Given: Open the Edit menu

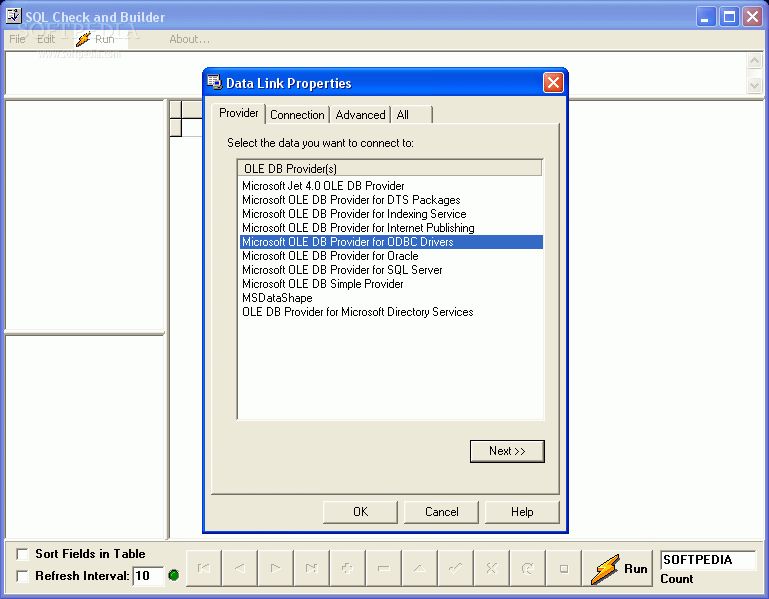Looking at the screenshot, I should point(46,39).
